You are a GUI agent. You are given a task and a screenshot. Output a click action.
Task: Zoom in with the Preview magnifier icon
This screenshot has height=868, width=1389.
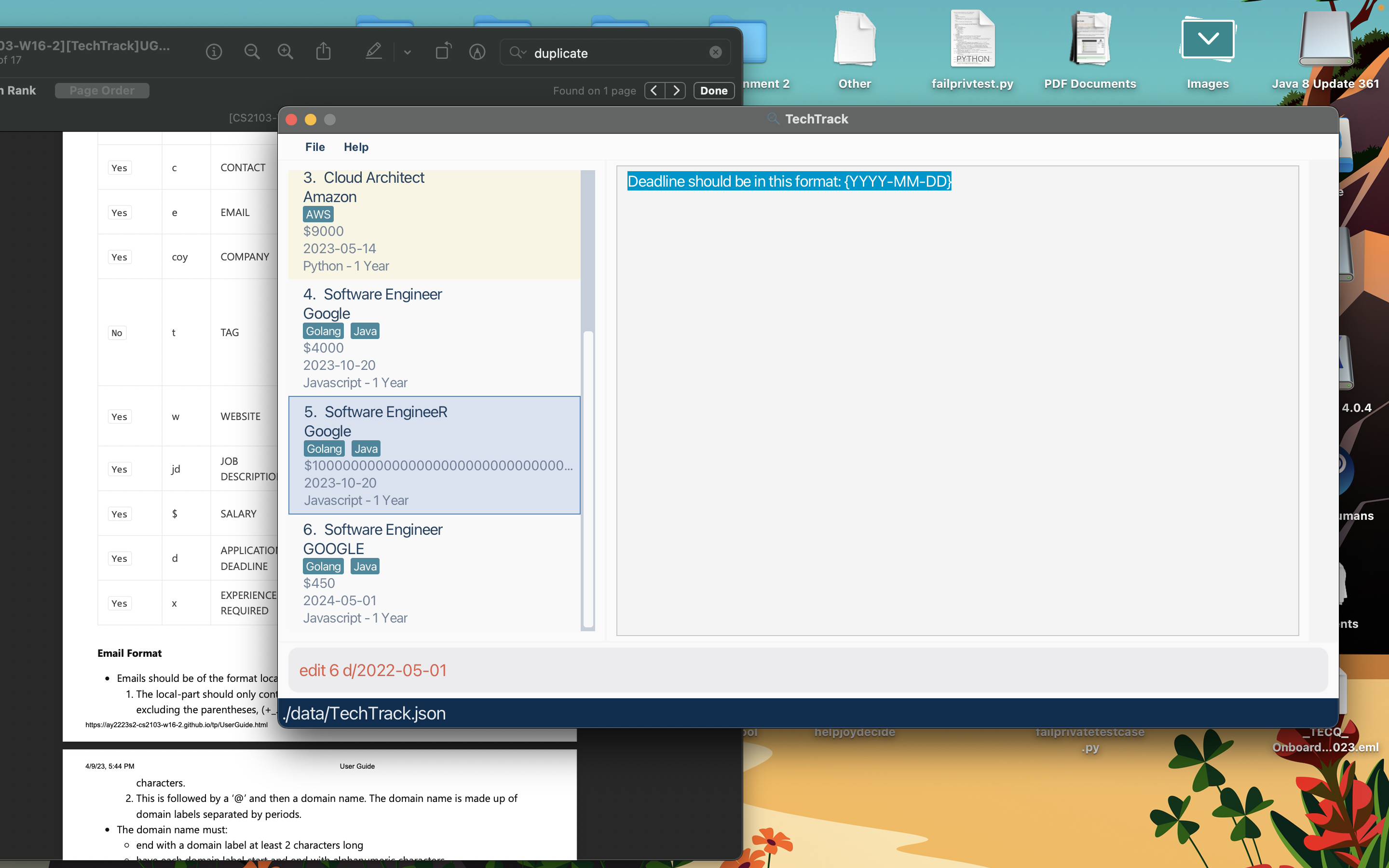[285, 52]
